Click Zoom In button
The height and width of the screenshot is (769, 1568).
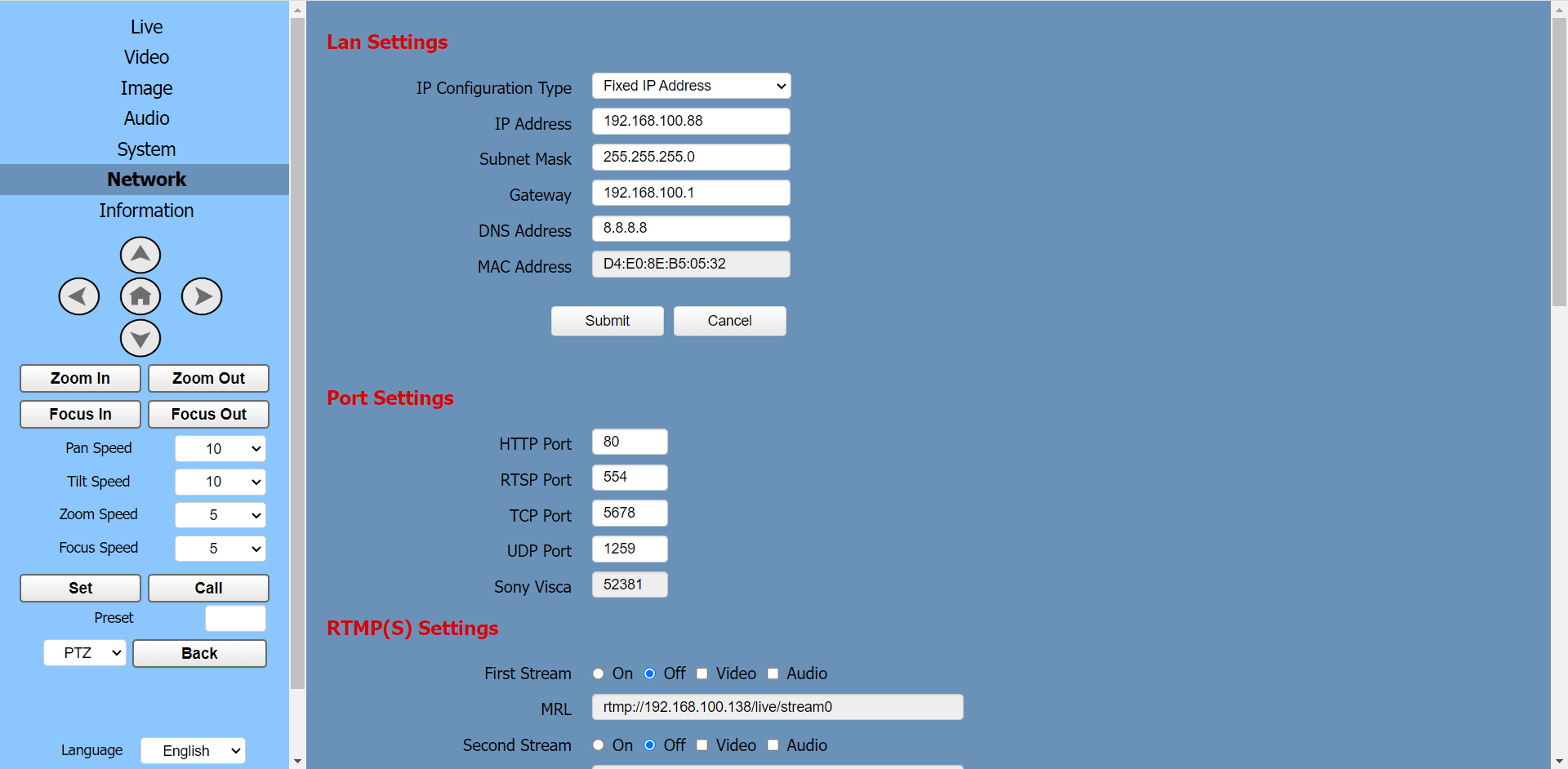click(80, 378)
